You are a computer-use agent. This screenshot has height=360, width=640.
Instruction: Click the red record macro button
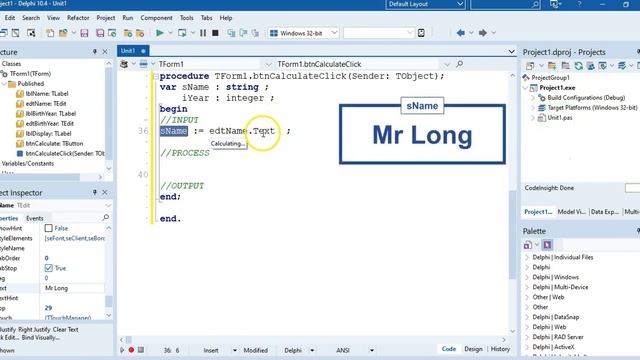click(x=131, y=350)
